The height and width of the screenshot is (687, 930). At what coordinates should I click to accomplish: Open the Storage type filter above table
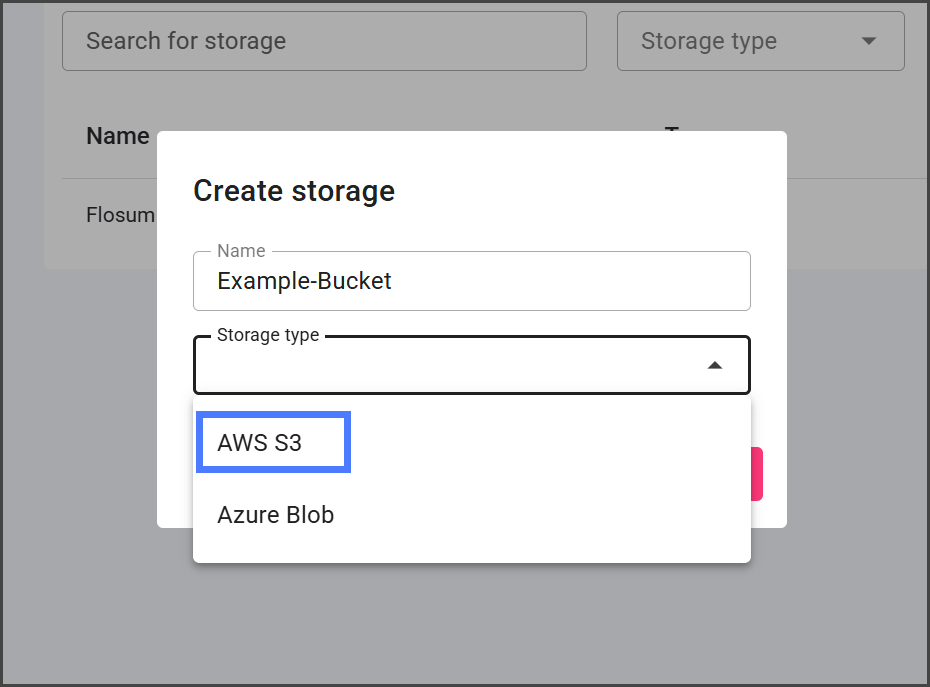(x=760, y=41)
